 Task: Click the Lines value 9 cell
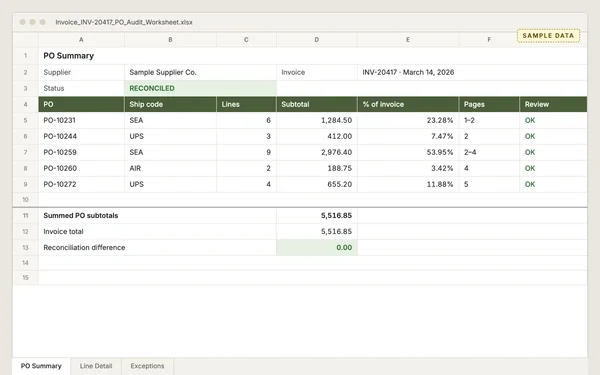tap(246, 152)
